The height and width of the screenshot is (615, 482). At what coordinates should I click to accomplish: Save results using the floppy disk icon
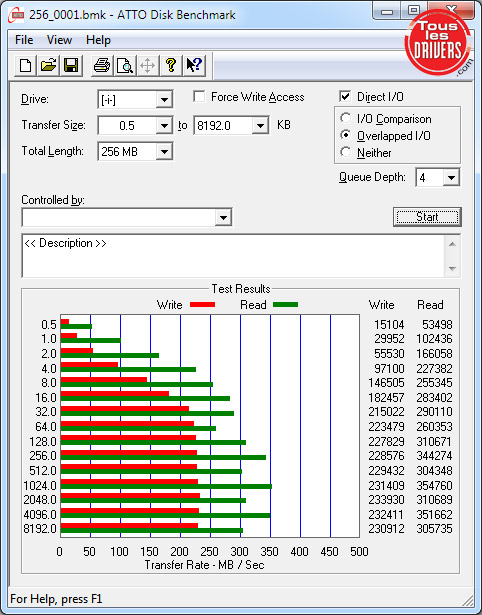[x=71, y=65]
